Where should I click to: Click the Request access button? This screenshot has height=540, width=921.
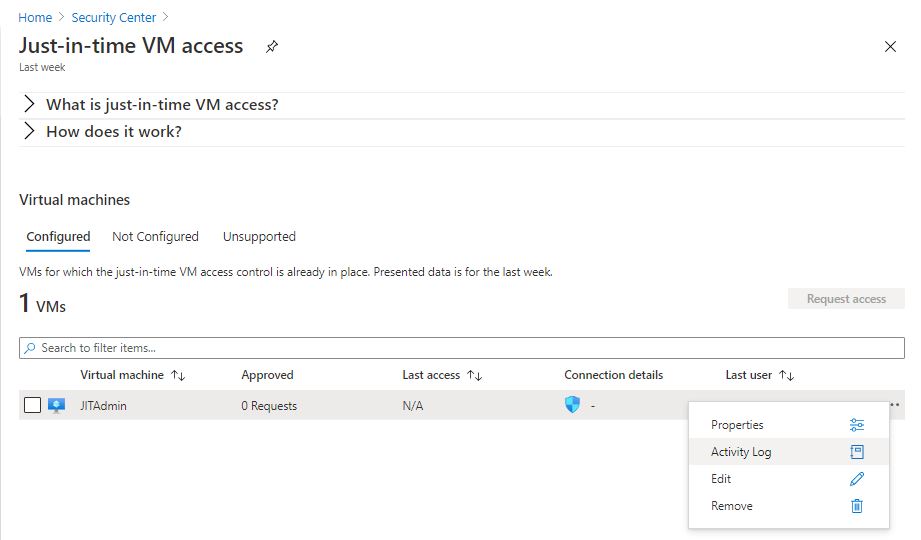coord(846,299)
